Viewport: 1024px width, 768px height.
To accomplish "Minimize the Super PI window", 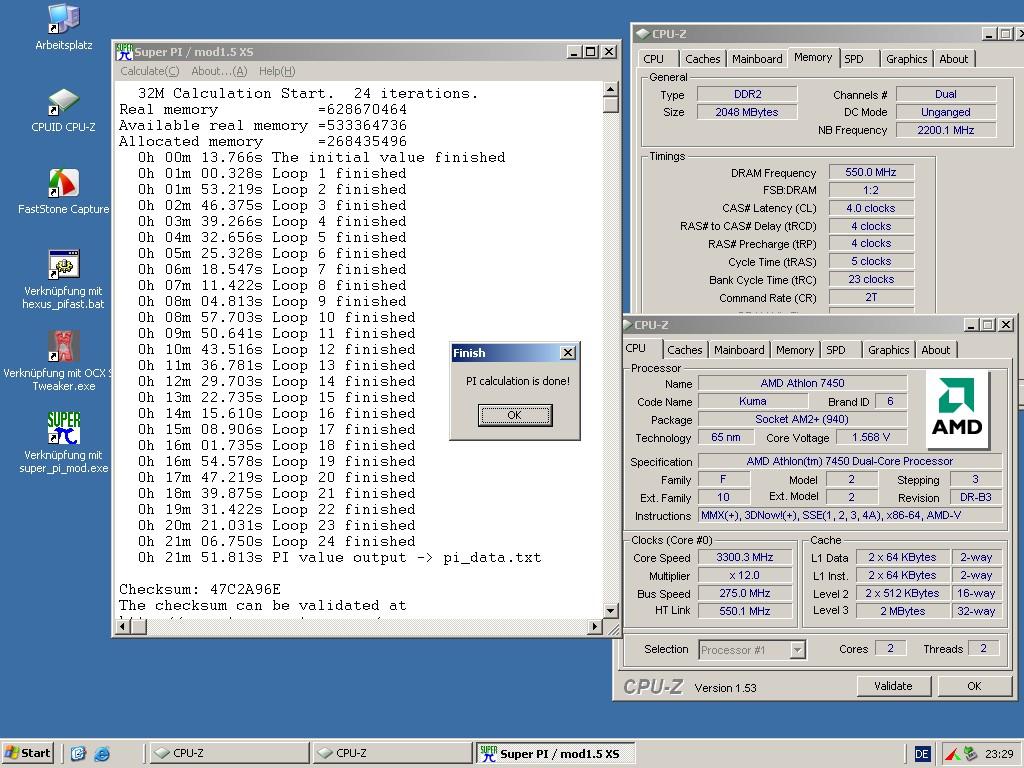I will click(x=574, y=52).
